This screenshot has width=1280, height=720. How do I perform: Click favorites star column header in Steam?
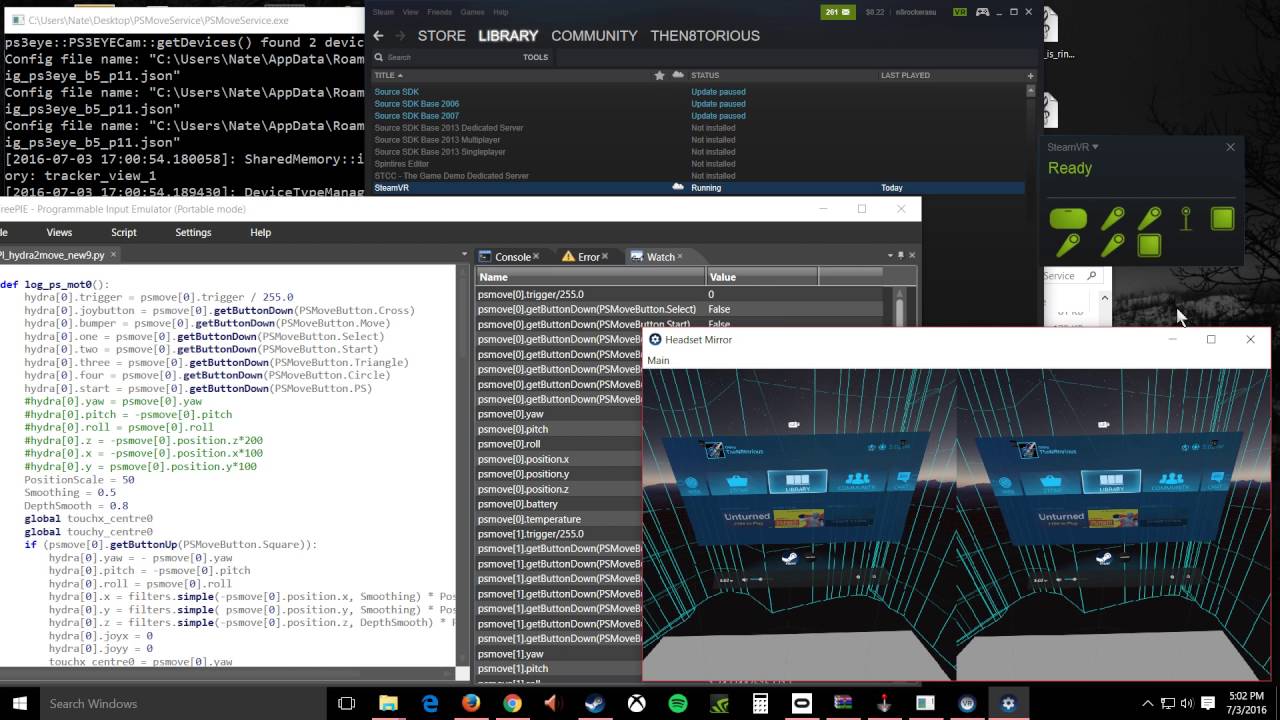point(659,75)
